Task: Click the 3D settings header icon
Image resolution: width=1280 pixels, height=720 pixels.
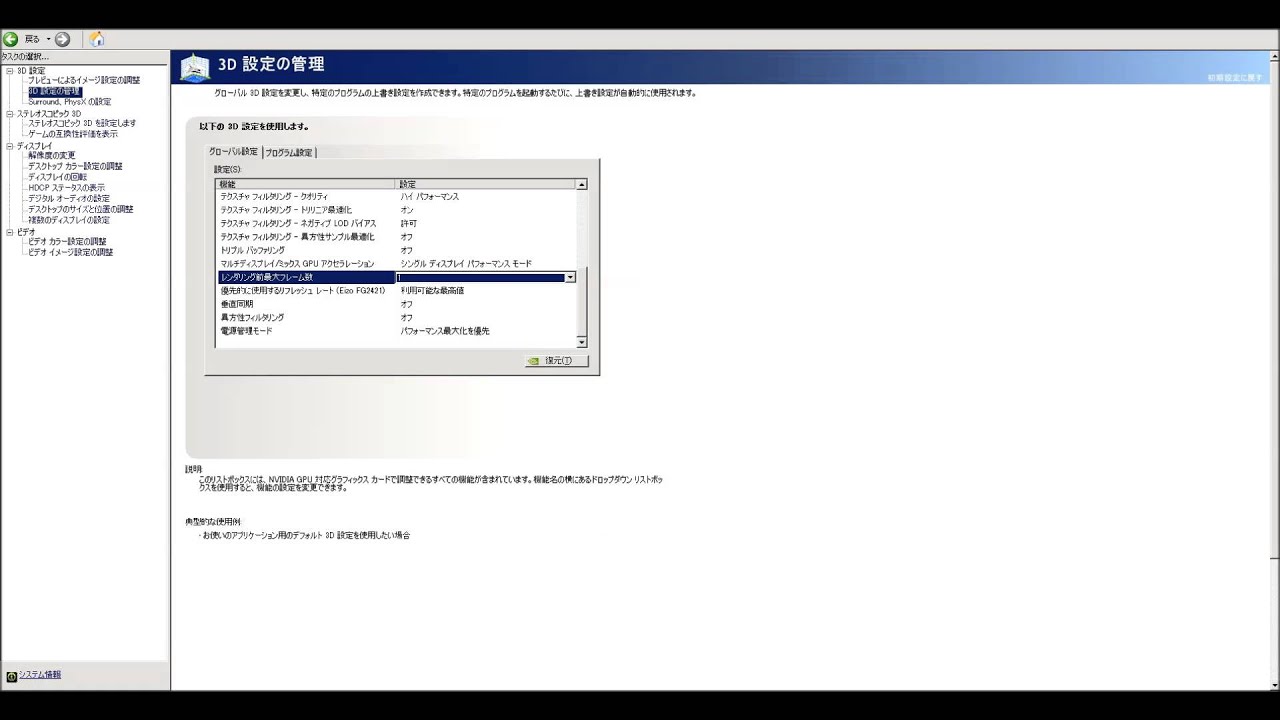Action: pyautogui.click(x=195, y=67)
